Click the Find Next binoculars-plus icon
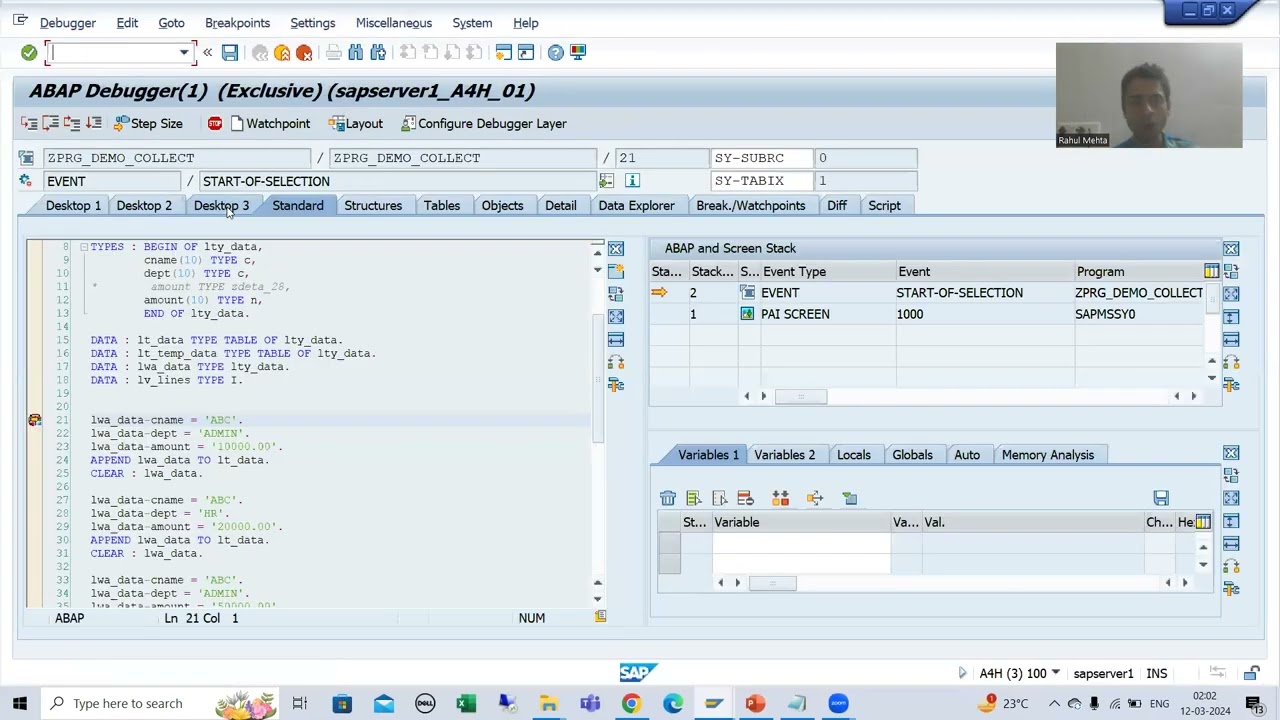 pos(378,52)
